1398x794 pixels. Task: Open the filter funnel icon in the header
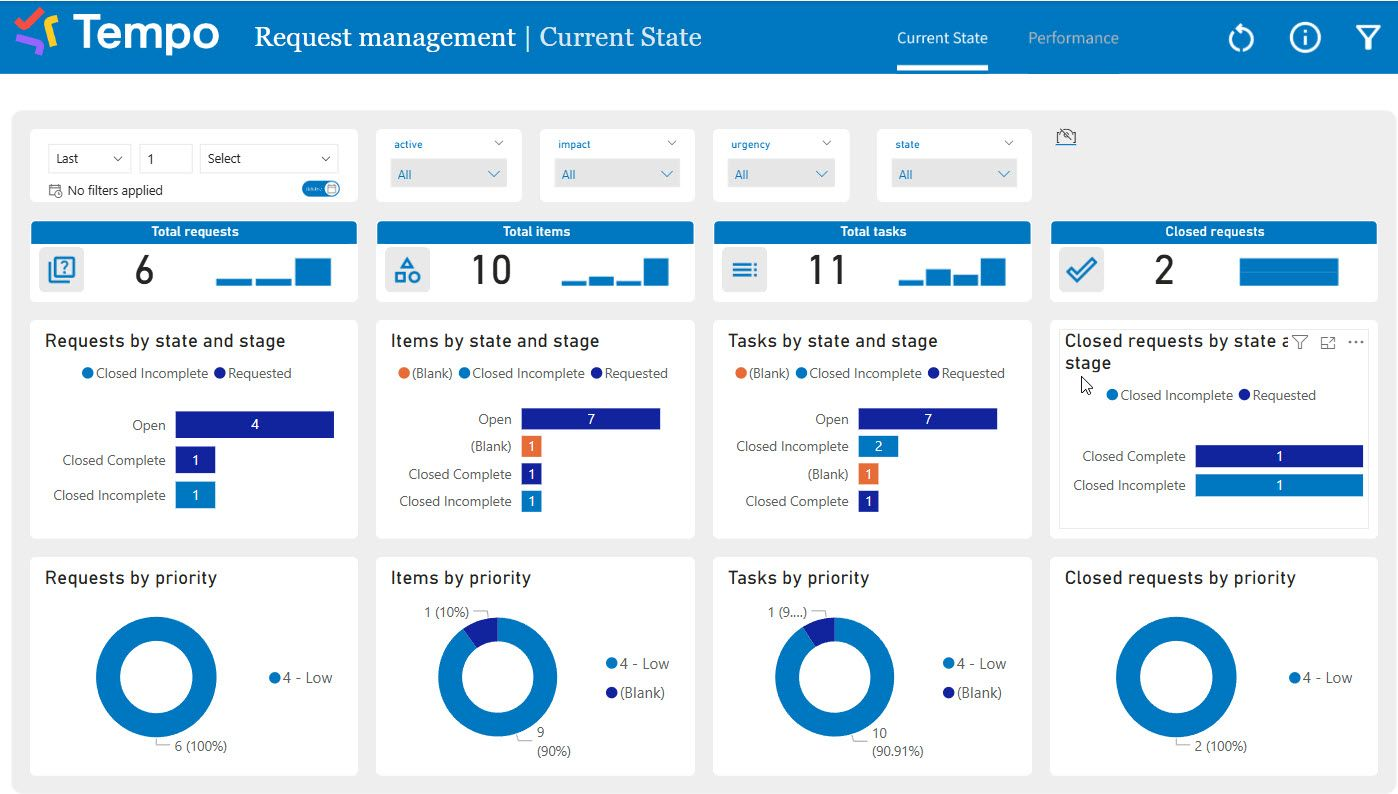click(x=1367, y=38)
